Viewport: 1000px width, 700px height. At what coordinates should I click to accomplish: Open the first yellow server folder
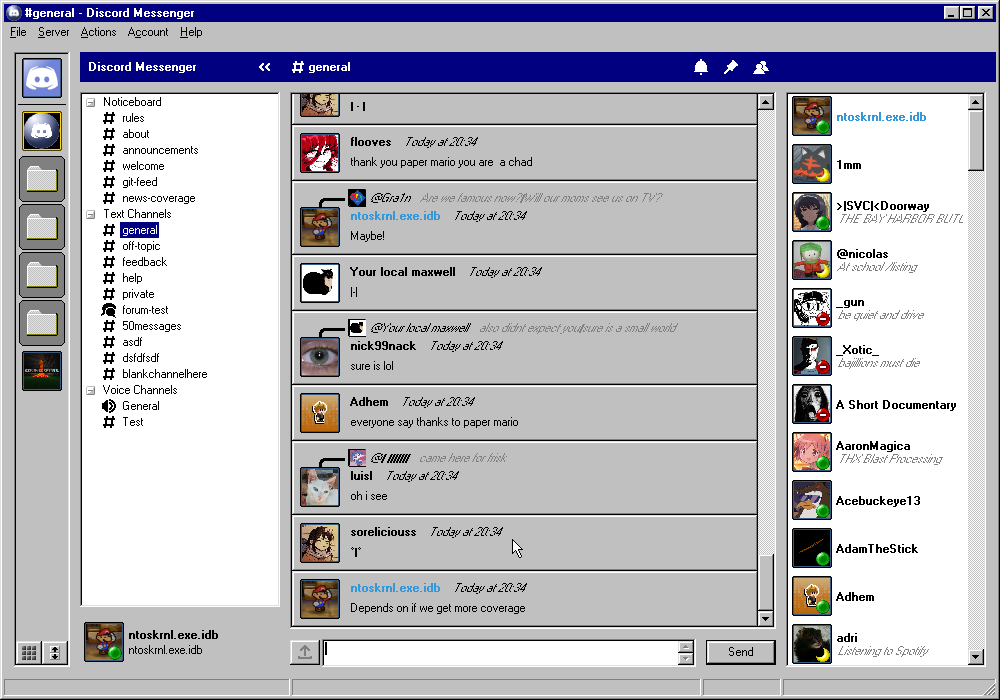pyautogui.click(x=42, y=179)
